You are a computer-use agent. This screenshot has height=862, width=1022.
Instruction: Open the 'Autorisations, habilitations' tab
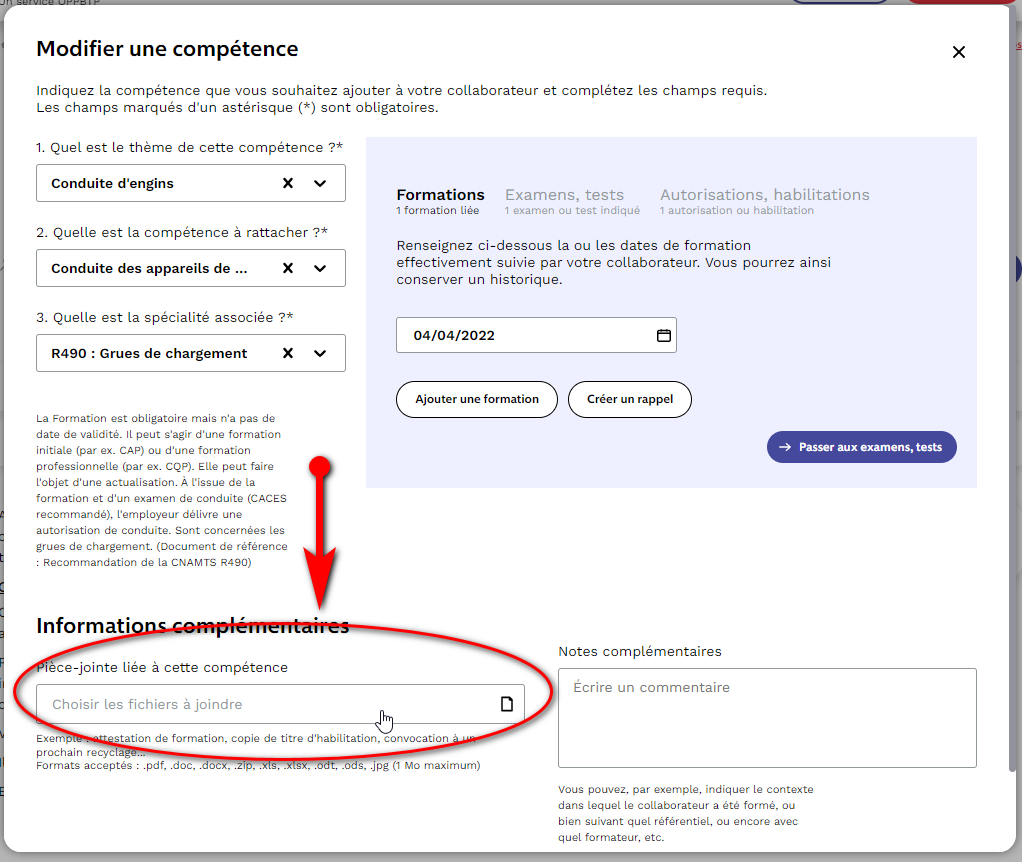pos(764,195)
